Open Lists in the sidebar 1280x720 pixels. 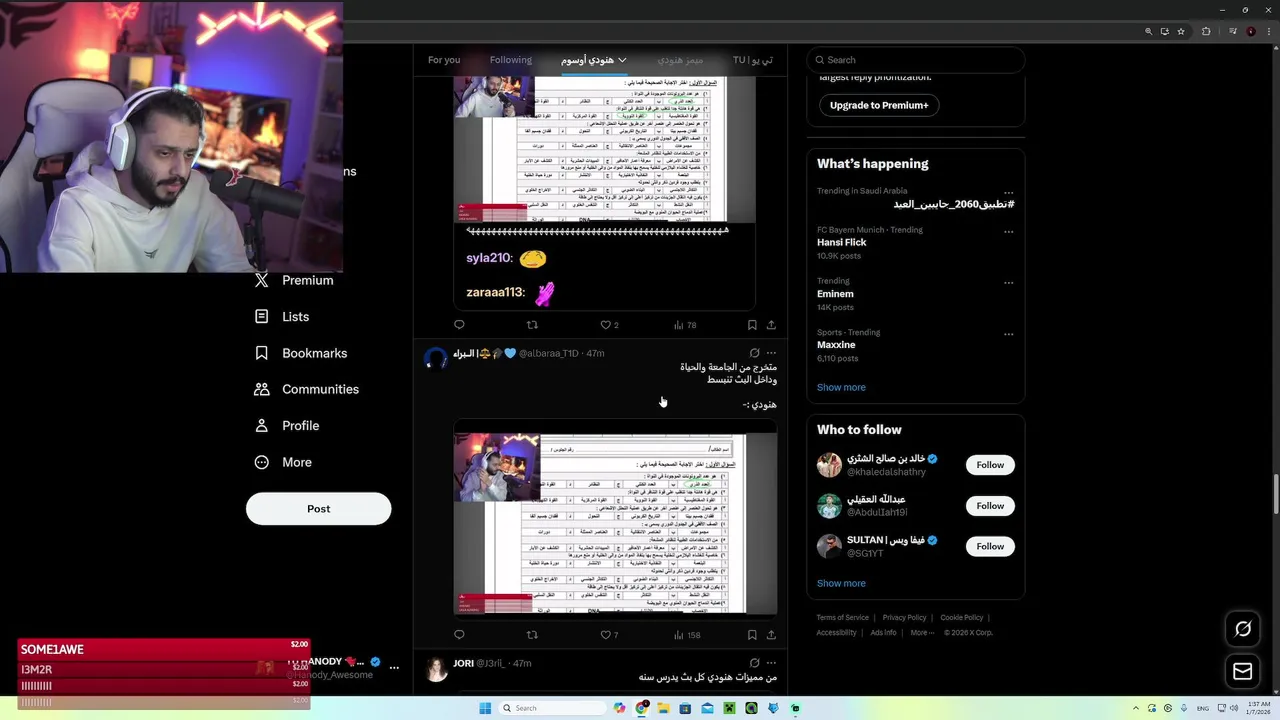tap(282, 316)
